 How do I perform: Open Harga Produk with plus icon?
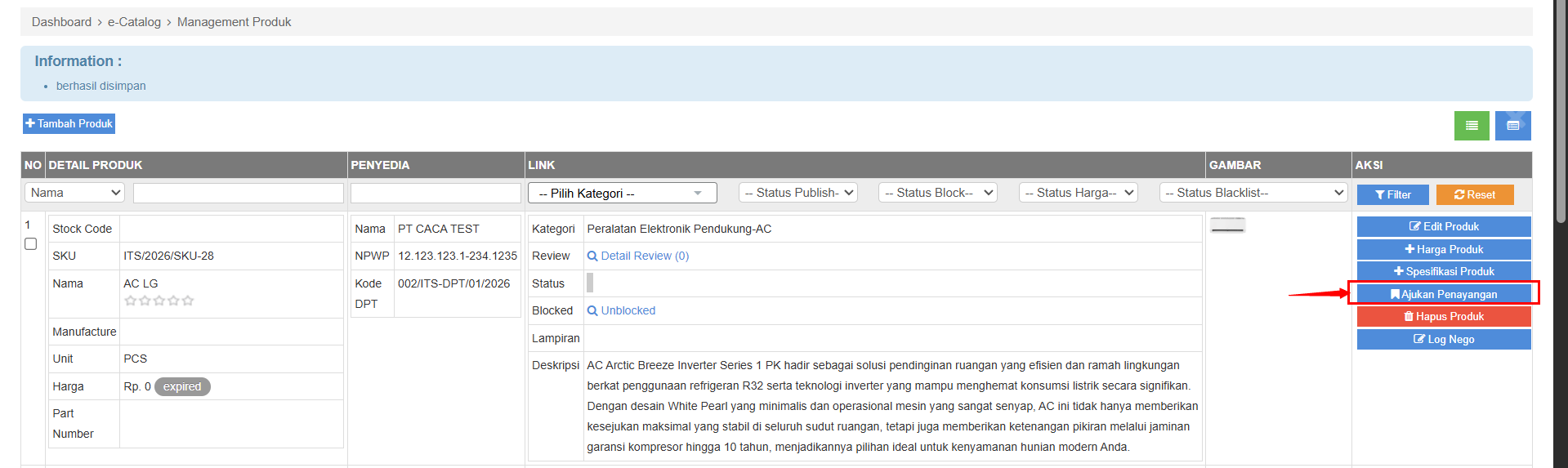[x=1443, y=249]
